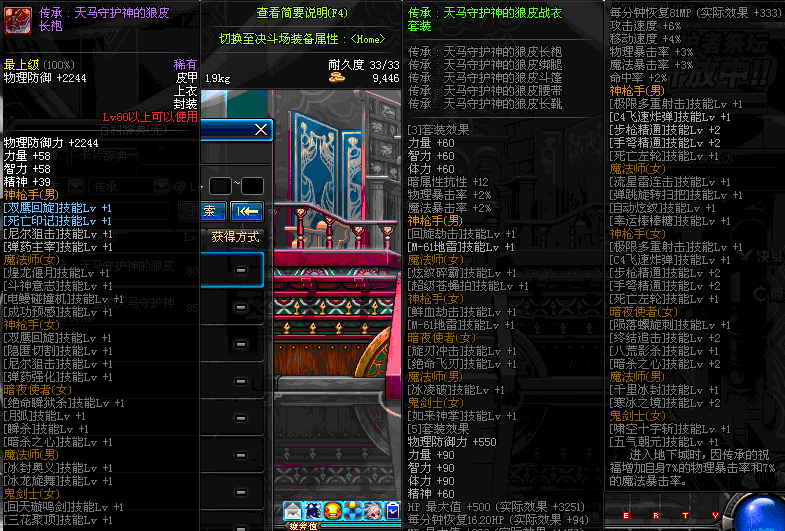Expand the highlighted row's minus toggle

241,270
